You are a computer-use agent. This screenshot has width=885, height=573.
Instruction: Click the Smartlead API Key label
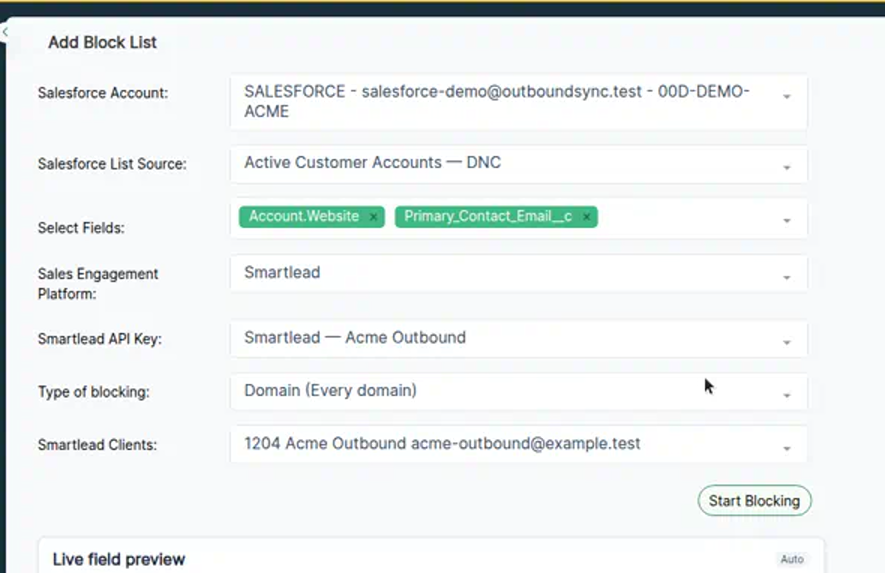click(x=100, y=339)
